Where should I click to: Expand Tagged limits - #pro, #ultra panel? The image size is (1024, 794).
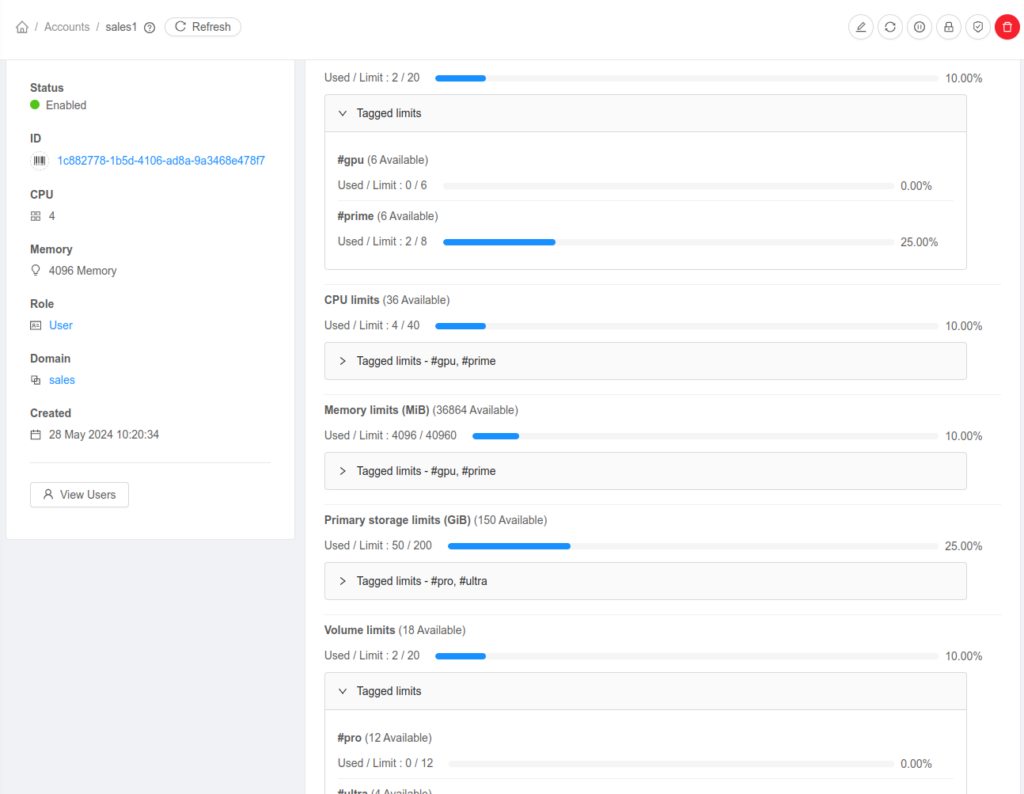645,581
